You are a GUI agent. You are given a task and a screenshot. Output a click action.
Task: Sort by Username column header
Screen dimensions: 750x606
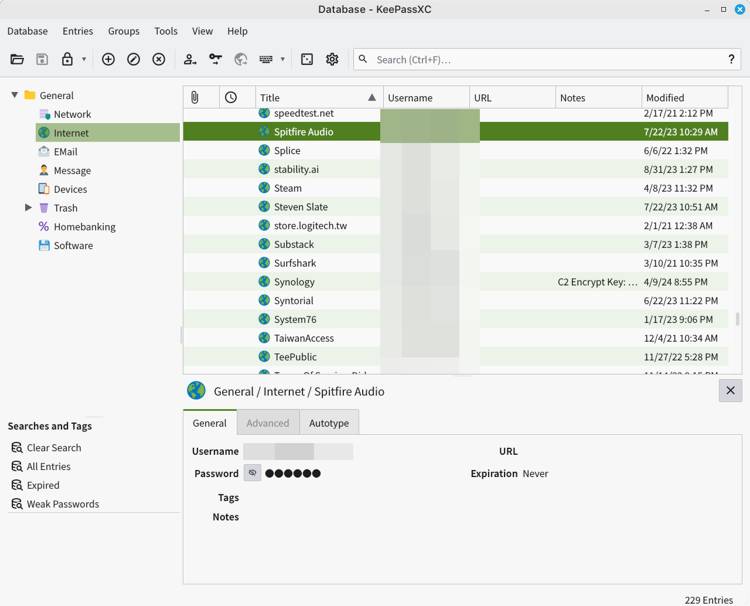tap(426, 98)
